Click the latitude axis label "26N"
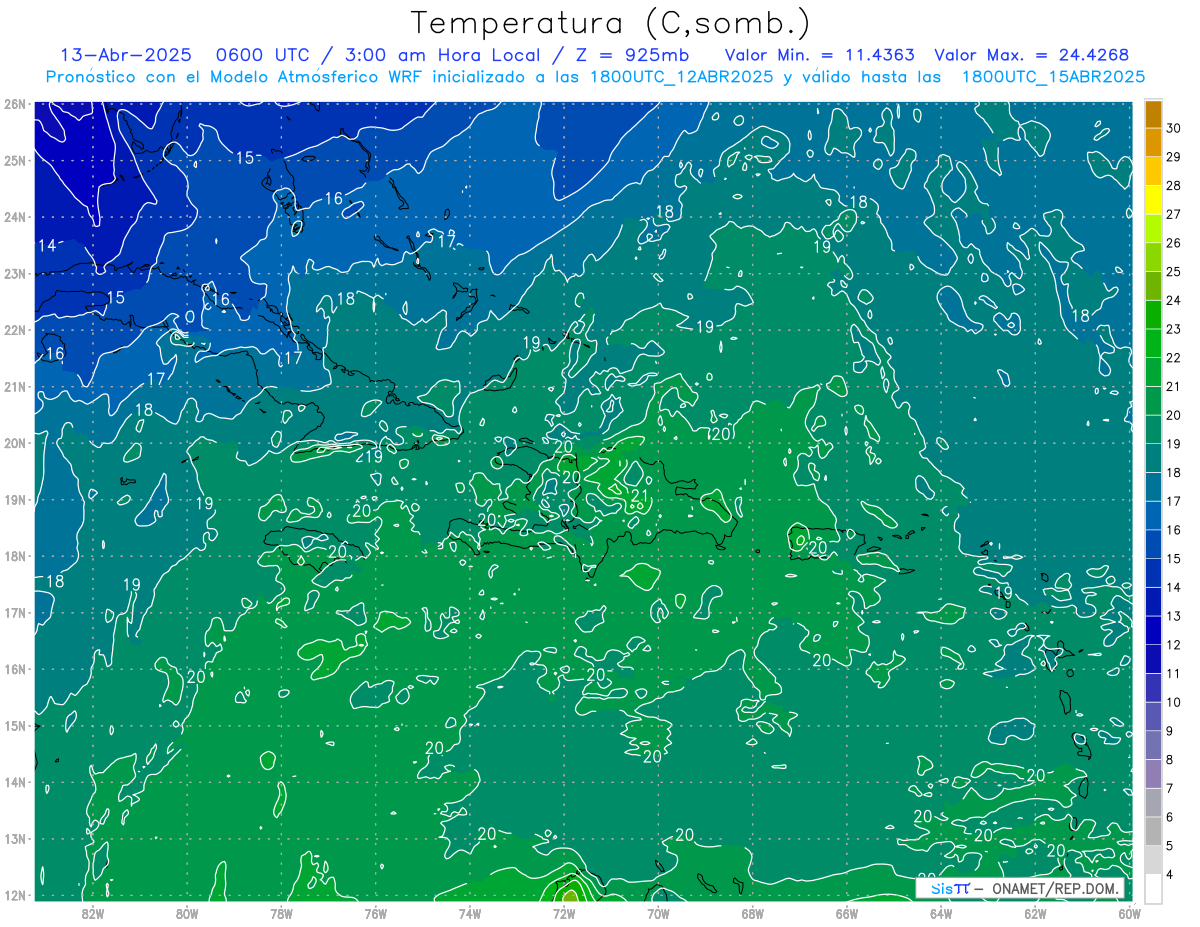The width and height of the screenshot is (1200, 927). [x=14, y=103]
